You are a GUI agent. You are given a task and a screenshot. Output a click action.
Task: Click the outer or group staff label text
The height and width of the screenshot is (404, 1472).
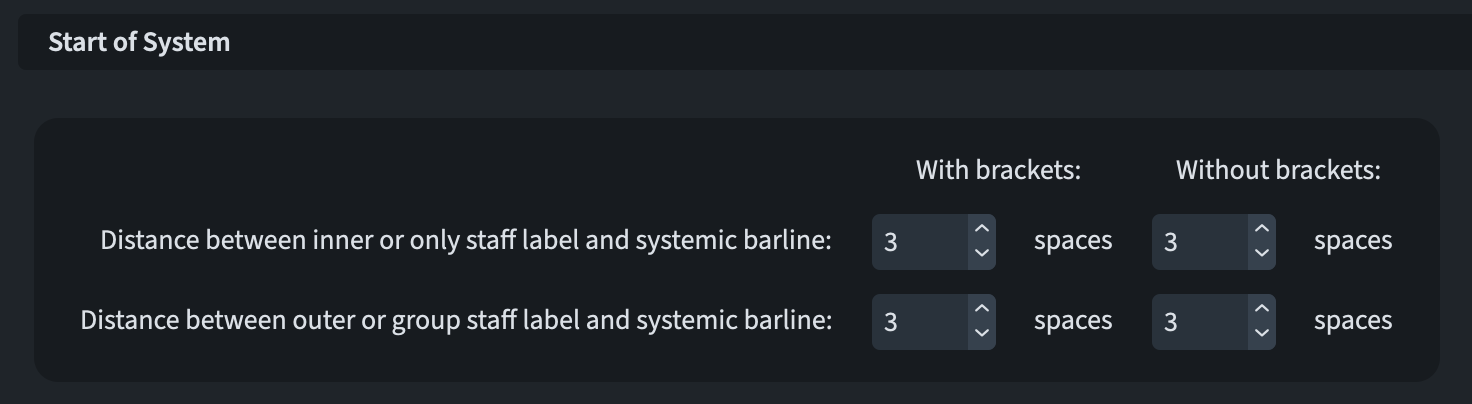point(456,321)
